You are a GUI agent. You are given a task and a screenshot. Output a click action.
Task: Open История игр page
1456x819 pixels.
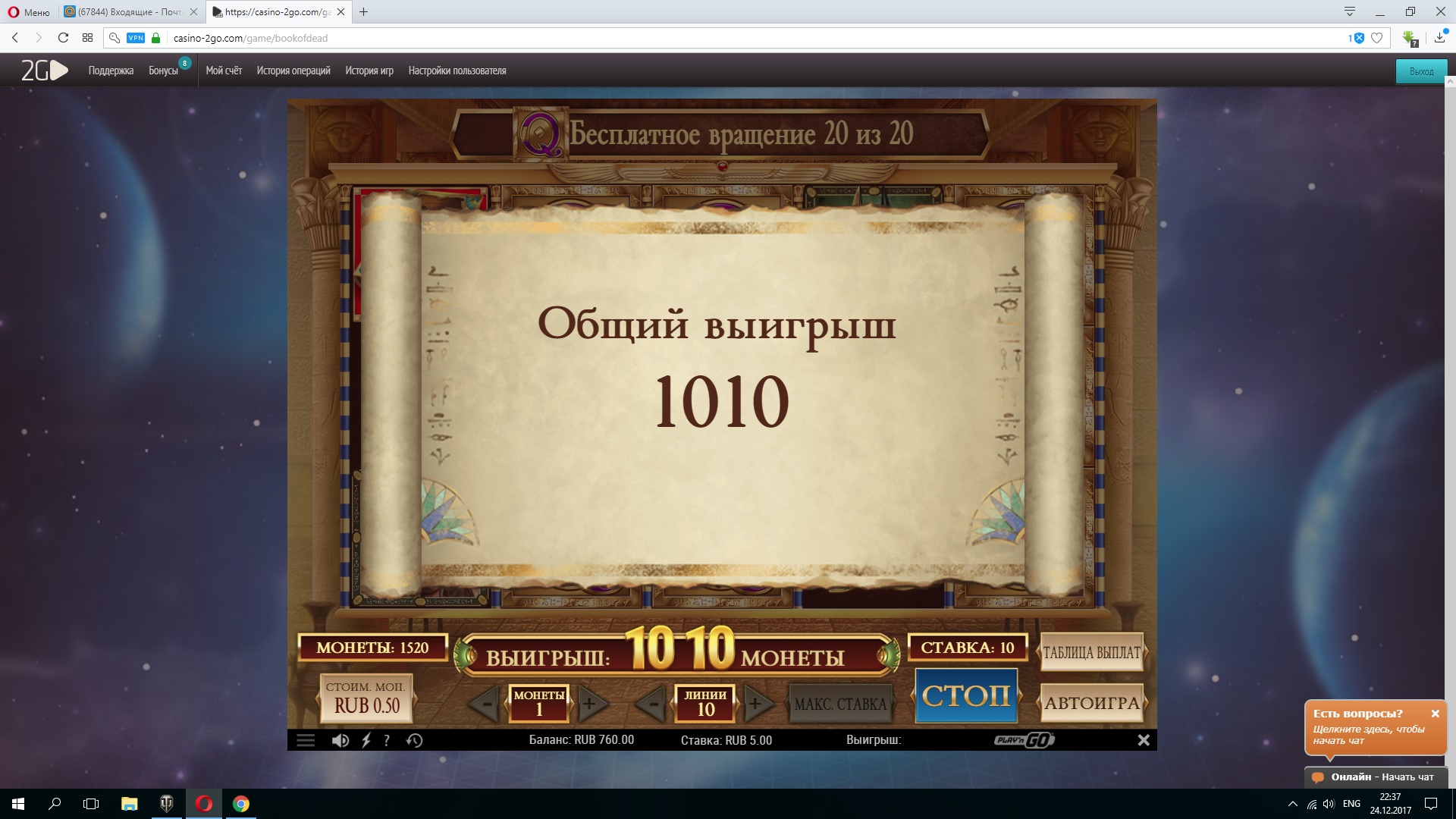click(369, 71)
